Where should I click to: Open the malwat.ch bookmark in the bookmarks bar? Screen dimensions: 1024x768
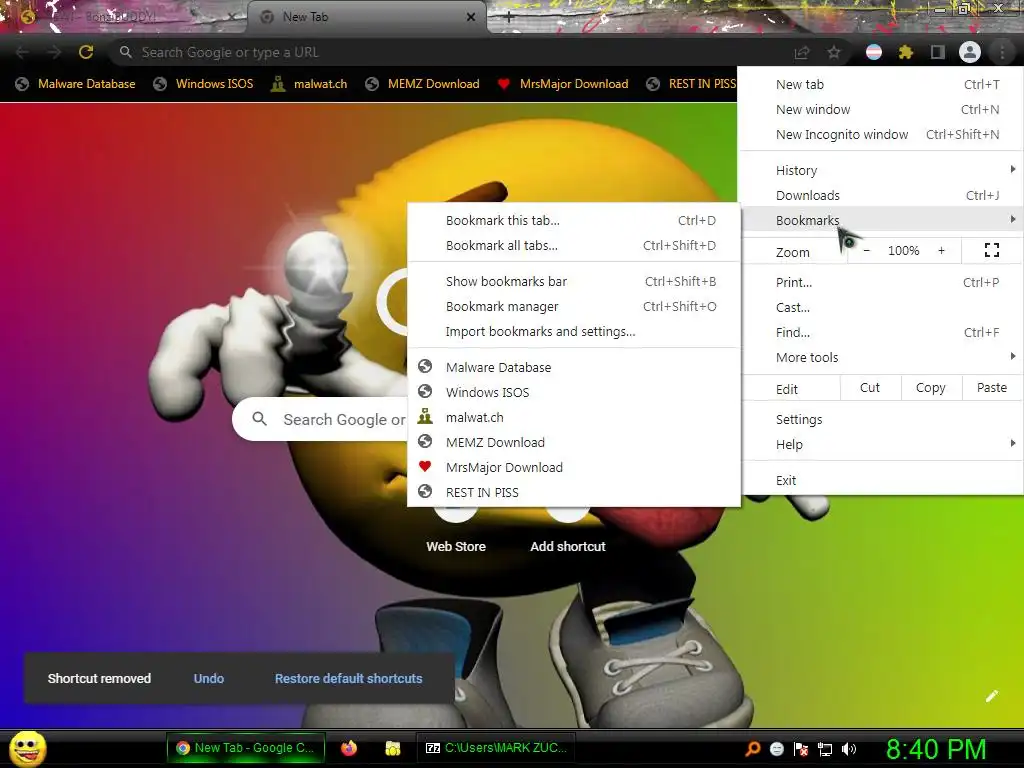click(x=309, y=84)
